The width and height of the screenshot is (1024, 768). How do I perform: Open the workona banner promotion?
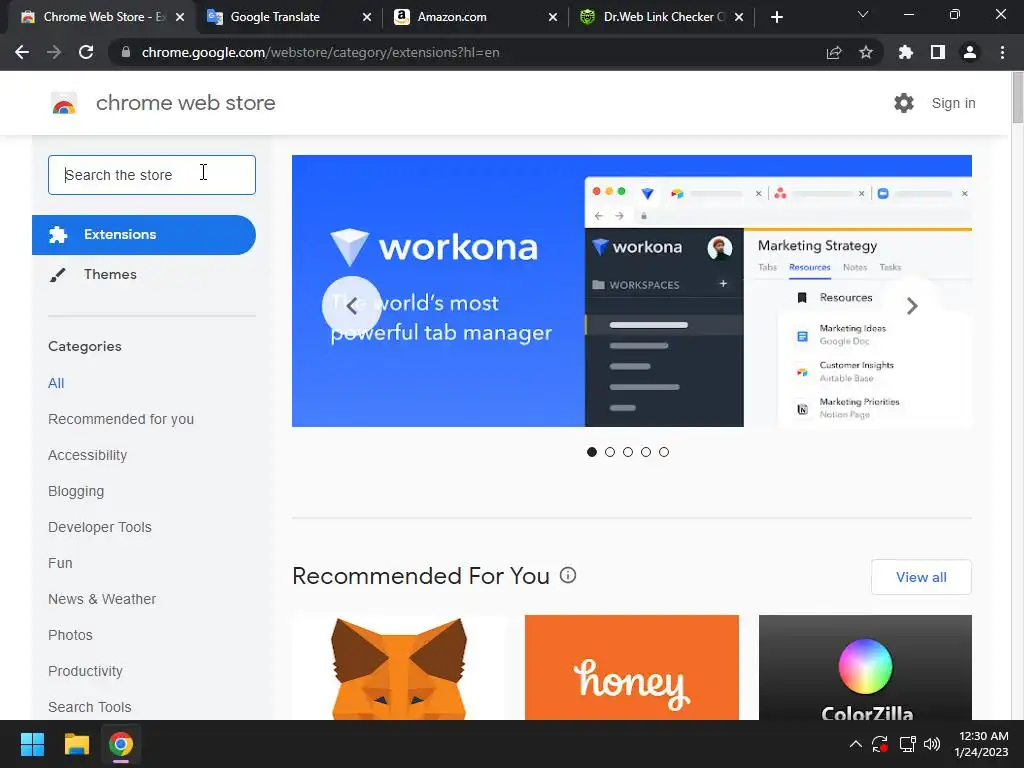632,291
